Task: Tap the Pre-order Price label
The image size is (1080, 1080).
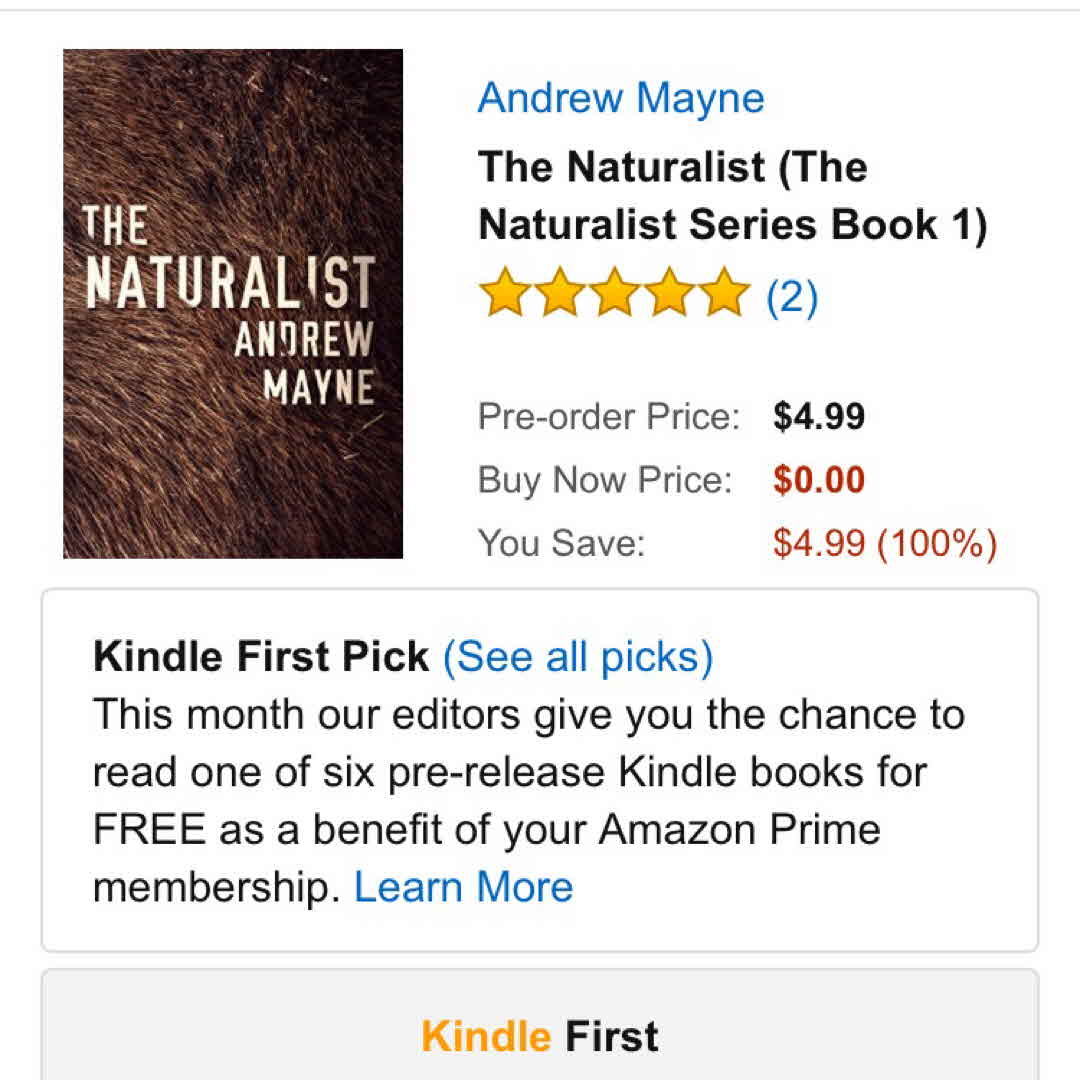Action: click(609, 416)
